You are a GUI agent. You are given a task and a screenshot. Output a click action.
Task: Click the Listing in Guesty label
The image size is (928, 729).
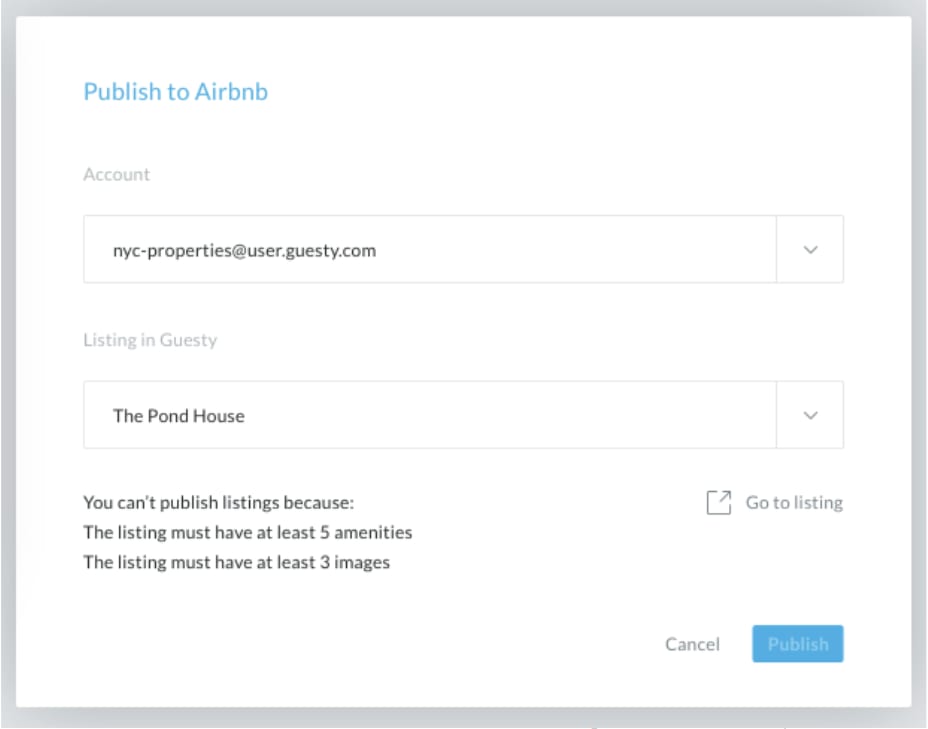click(x=150, y=340)
